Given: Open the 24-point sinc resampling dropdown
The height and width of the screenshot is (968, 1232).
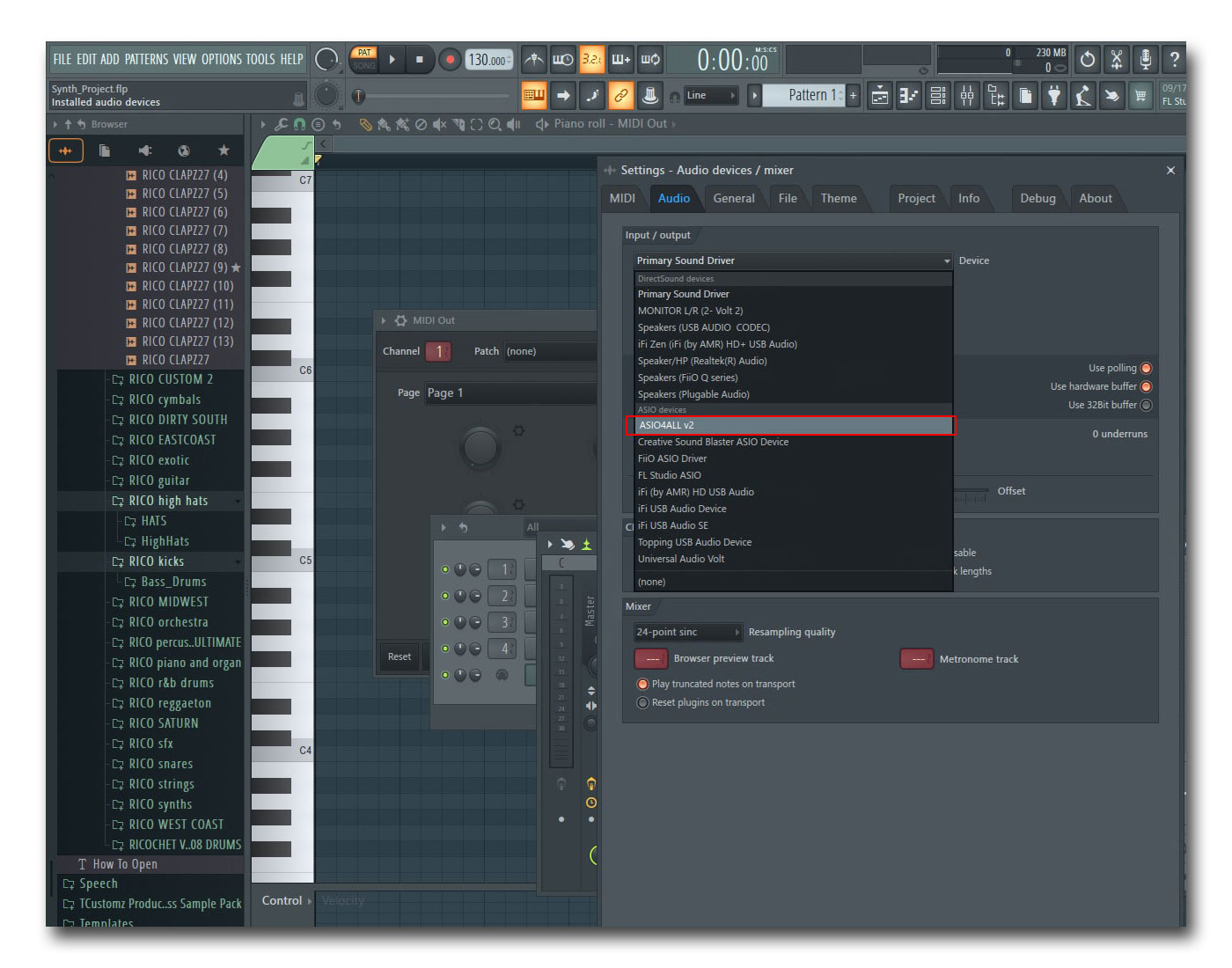Looking at the screenshot, I should (688, 632).
